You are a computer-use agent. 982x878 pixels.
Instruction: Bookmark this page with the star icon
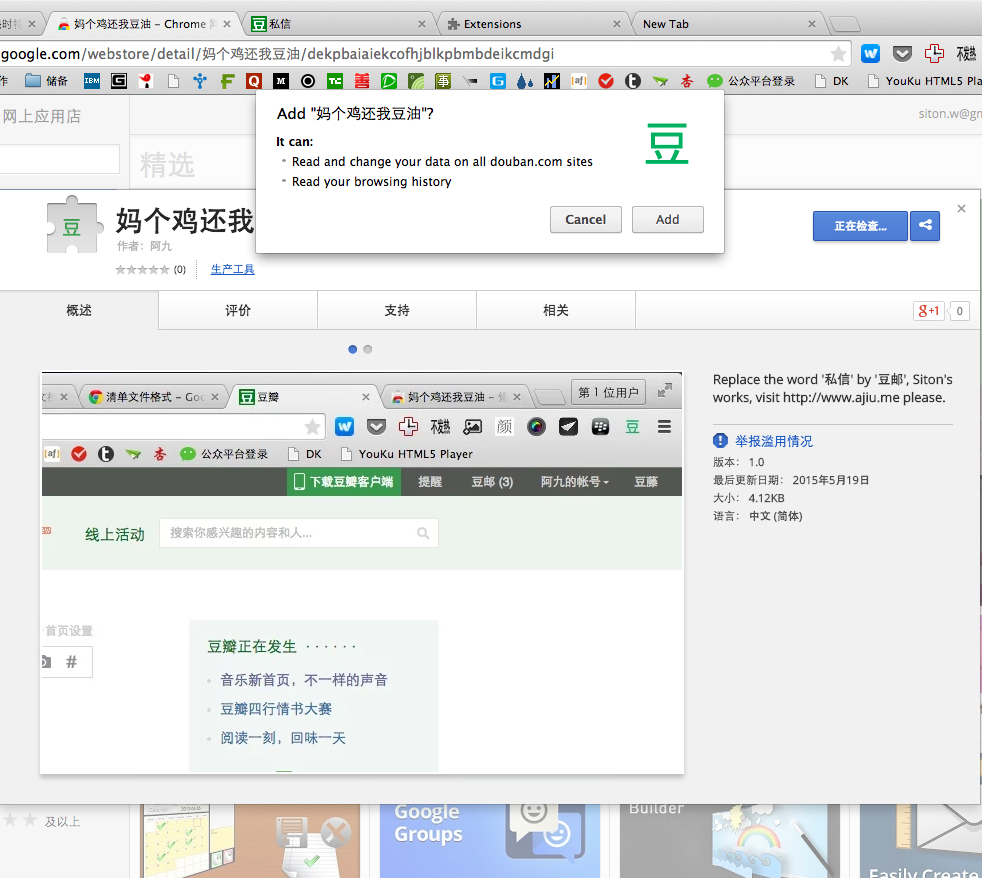coord(837,54)
